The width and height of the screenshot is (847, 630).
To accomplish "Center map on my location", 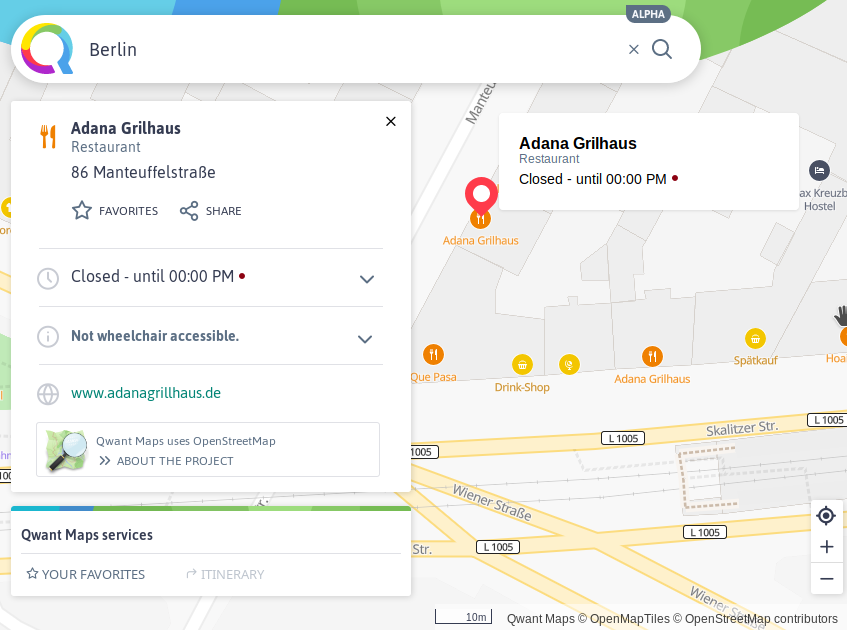I will tap(826, 515).
